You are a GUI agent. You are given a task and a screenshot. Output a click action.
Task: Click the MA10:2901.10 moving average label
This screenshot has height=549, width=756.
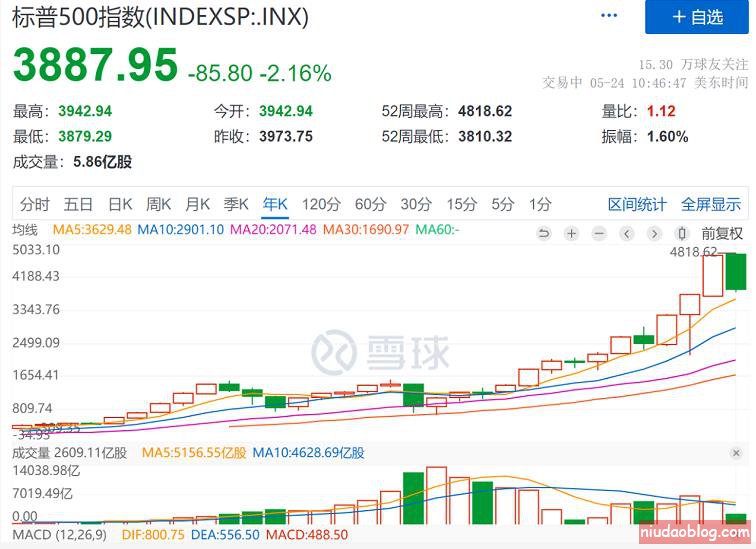tap(180, 229)
